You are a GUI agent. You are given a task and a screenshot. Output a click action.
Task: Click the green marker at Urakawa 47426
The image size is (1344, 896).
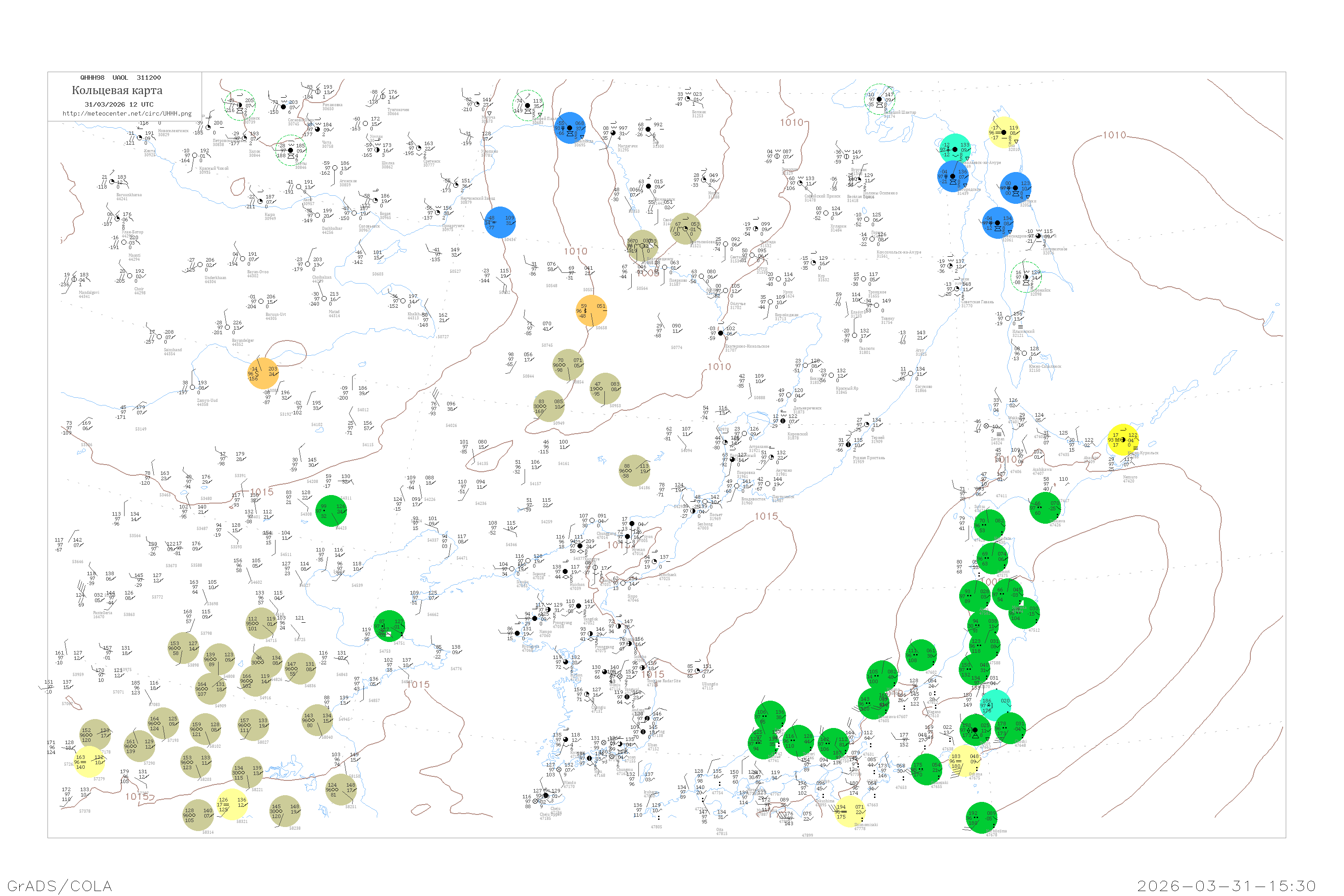[1045, 508]
